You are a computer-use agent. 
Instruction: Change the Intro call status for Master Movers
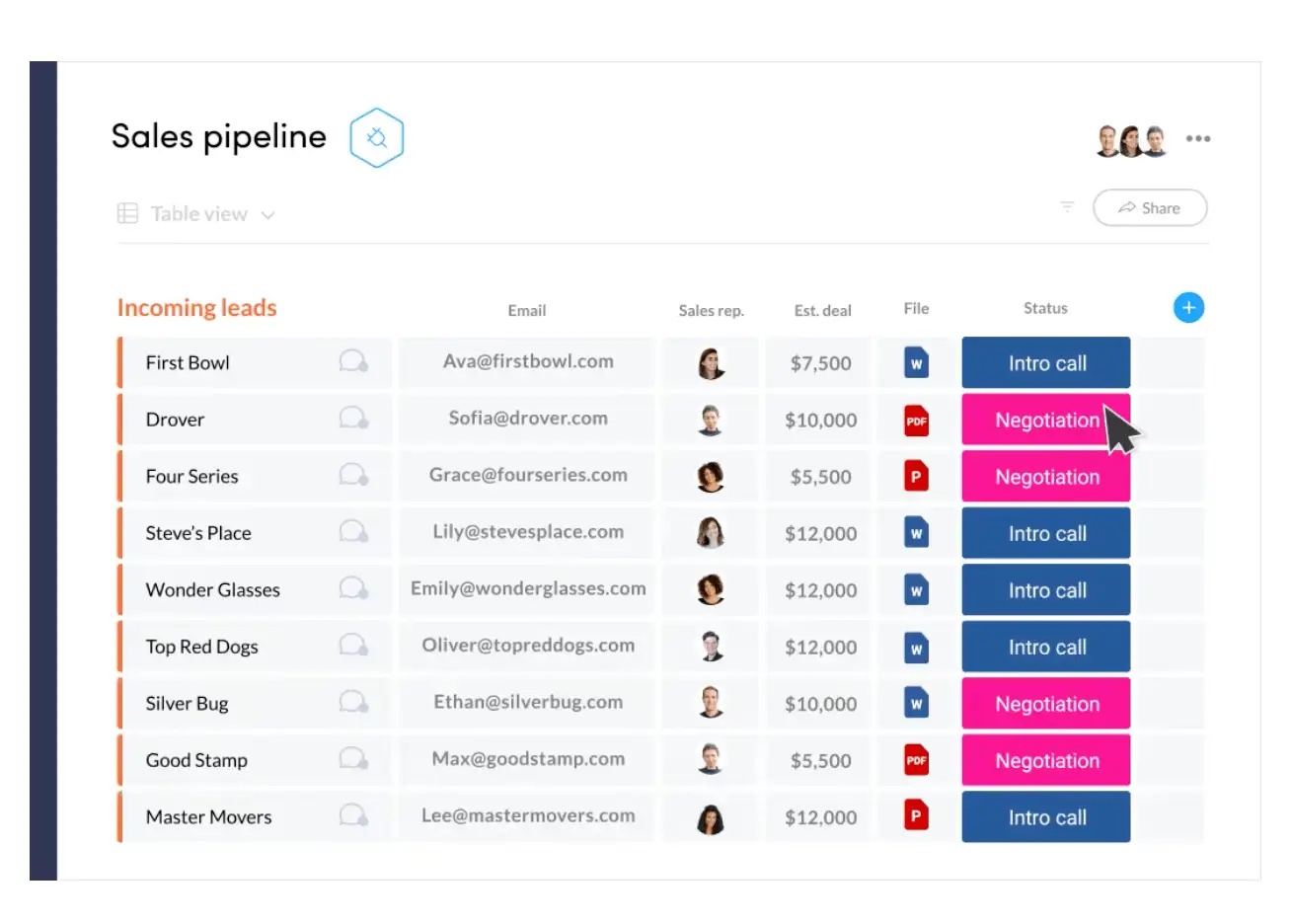[x=1045, y=817]
